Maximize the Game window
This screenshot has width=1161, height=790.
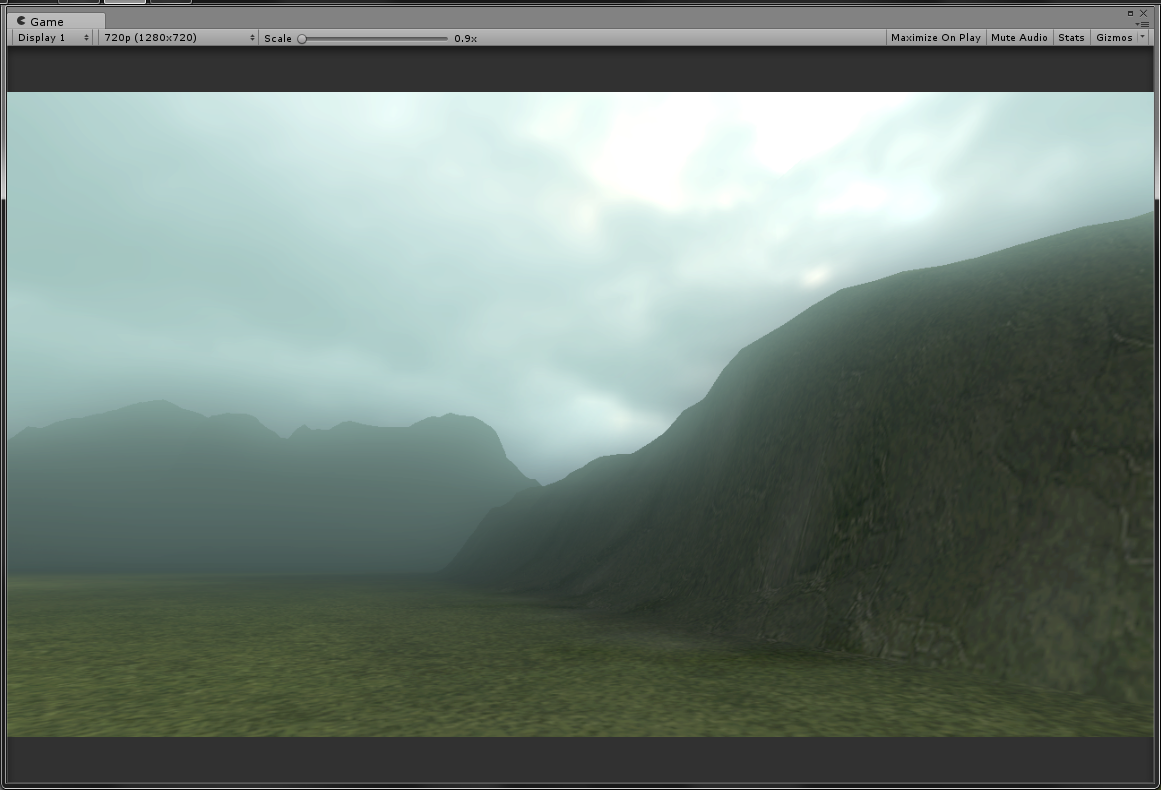coord(1131,13)
